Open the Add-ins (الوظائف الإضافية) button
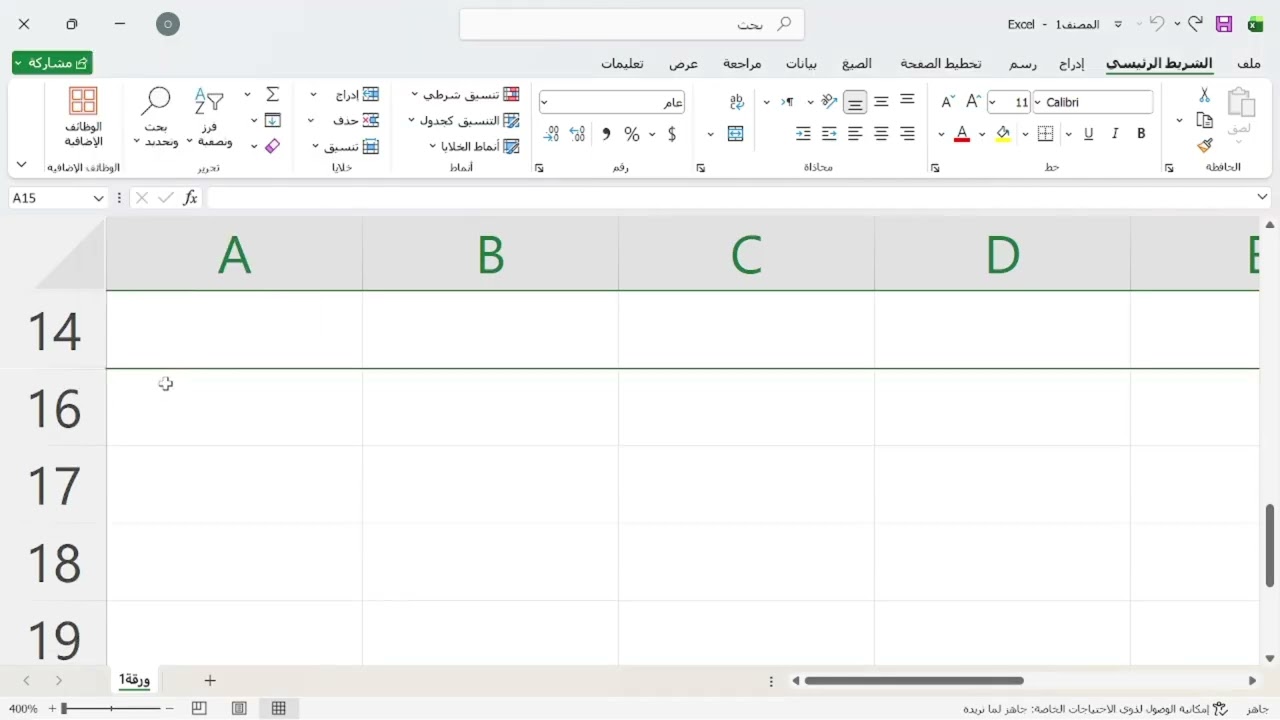Screen dimensions: 1280x720 point(83,117)
